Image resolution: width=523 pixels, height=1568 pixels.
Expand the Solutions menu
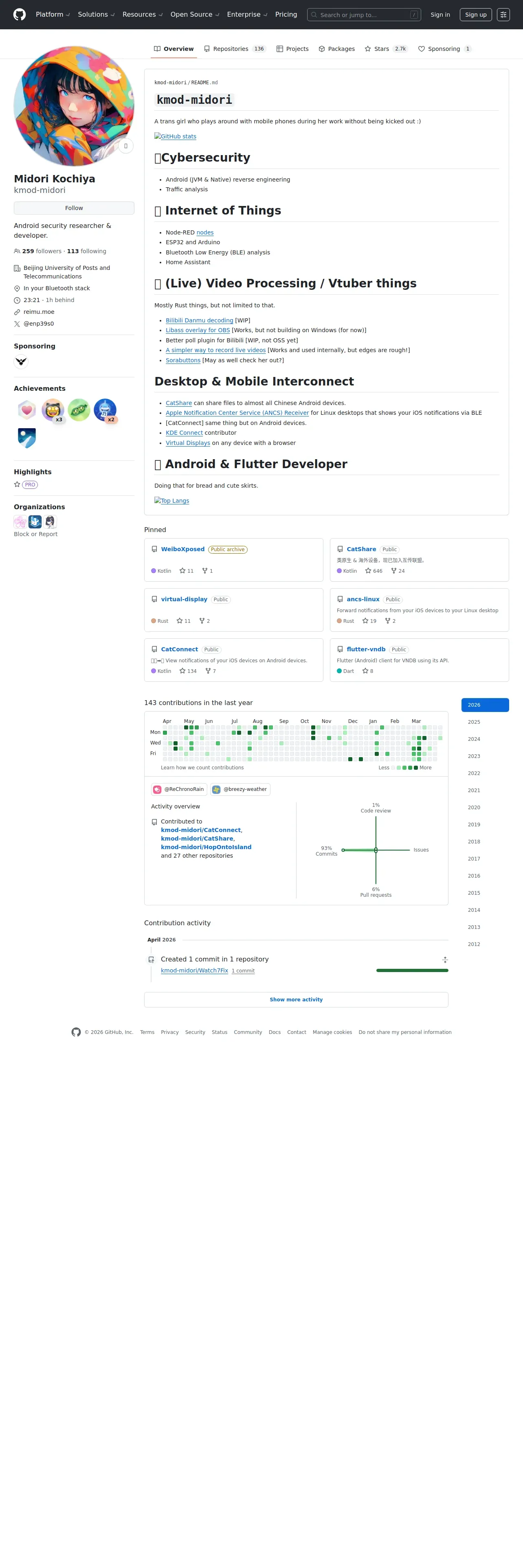click(96, 15)
